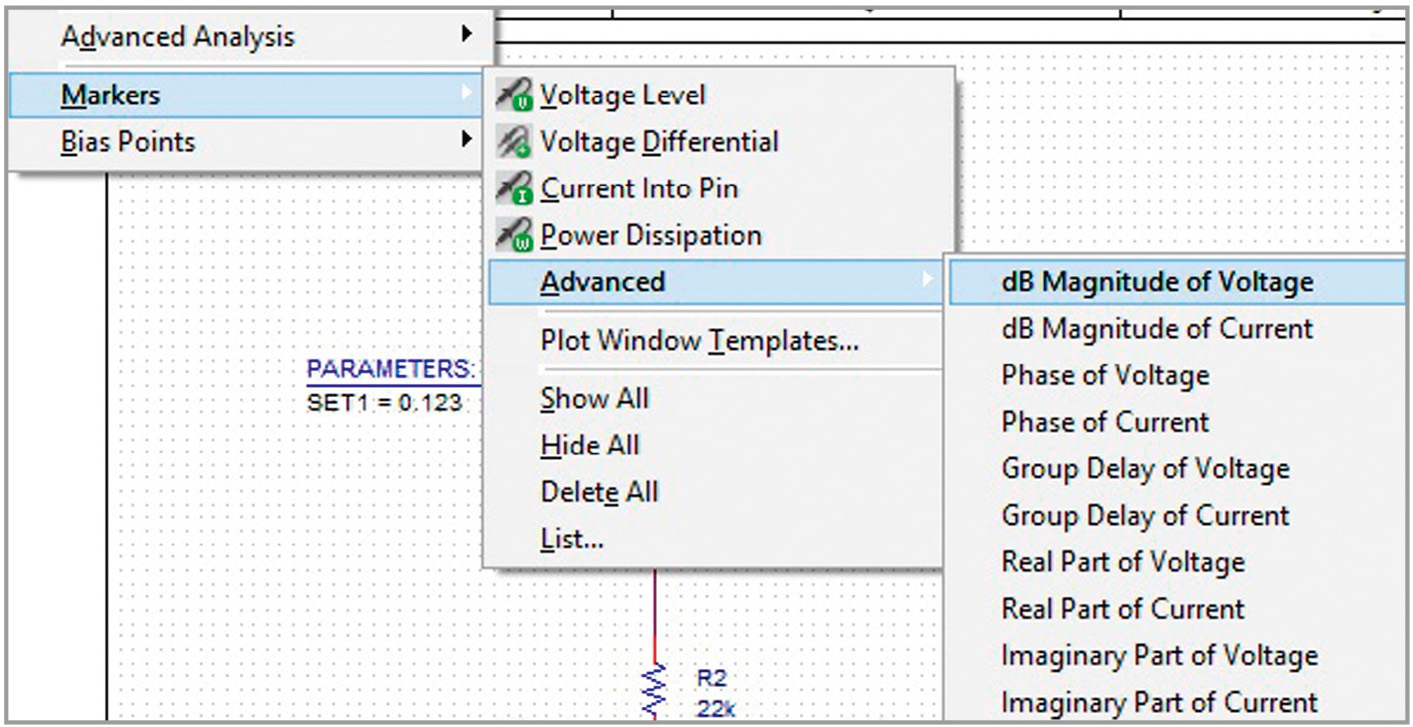1413x727 pixels.
Task: Select Group Delay of Voltage
Action: (1144, 469)
